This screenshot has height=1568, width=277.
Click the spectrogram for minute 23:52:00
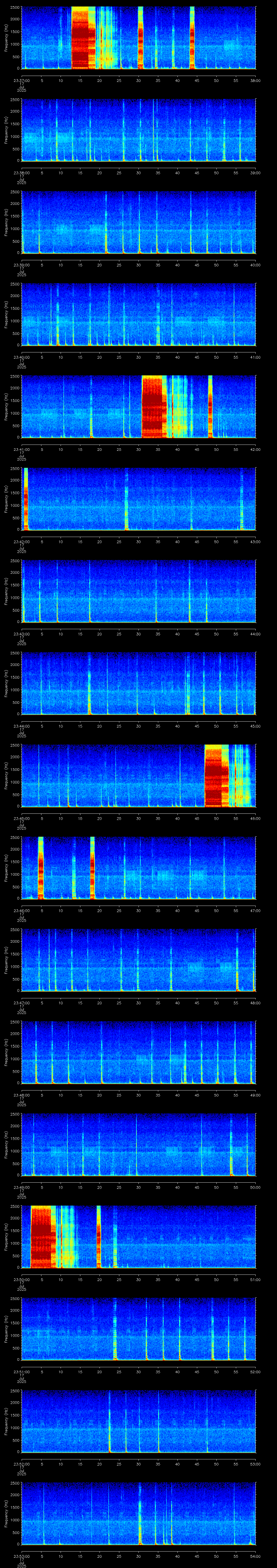tap(139, 1421)
